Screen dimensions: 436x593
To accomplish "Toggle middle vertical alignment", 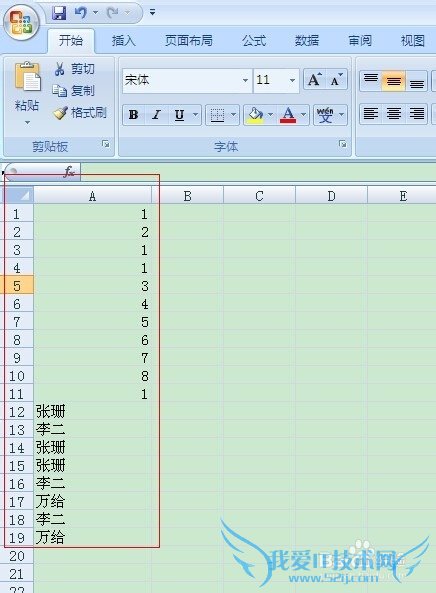I will click(x=394, y=80).
